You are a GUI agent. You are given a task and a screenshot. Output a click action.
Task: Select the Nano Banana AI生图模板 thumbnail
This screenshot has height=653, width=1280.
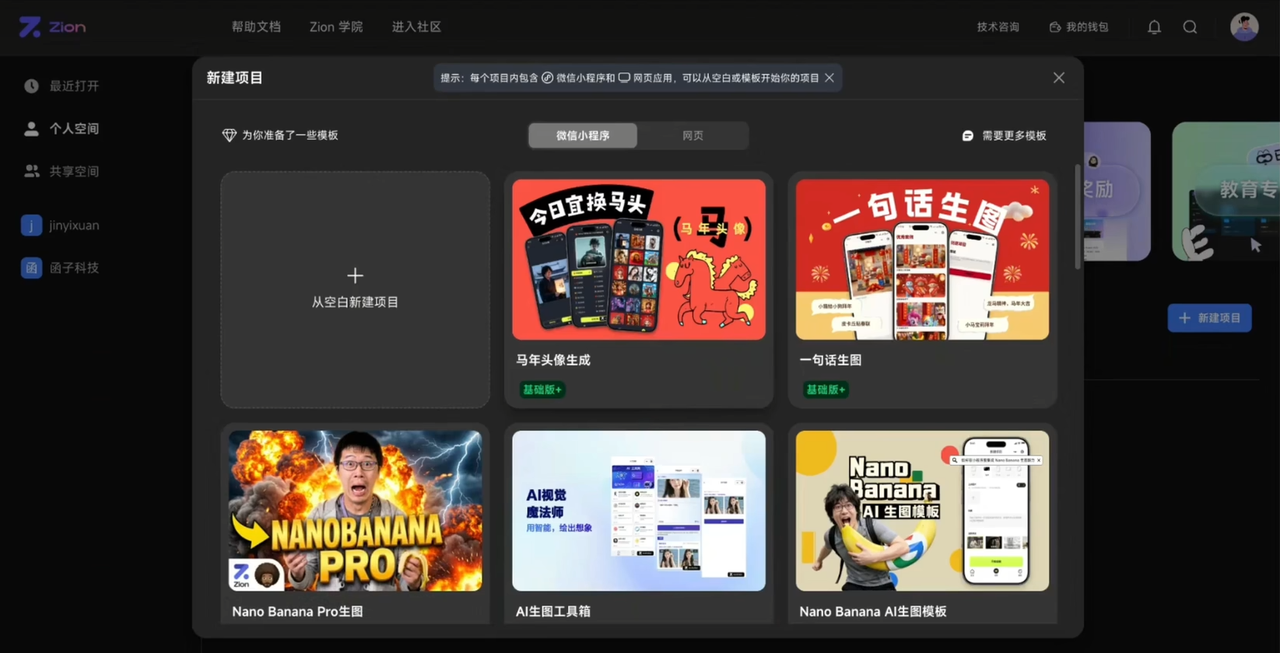tap(922, 511)
